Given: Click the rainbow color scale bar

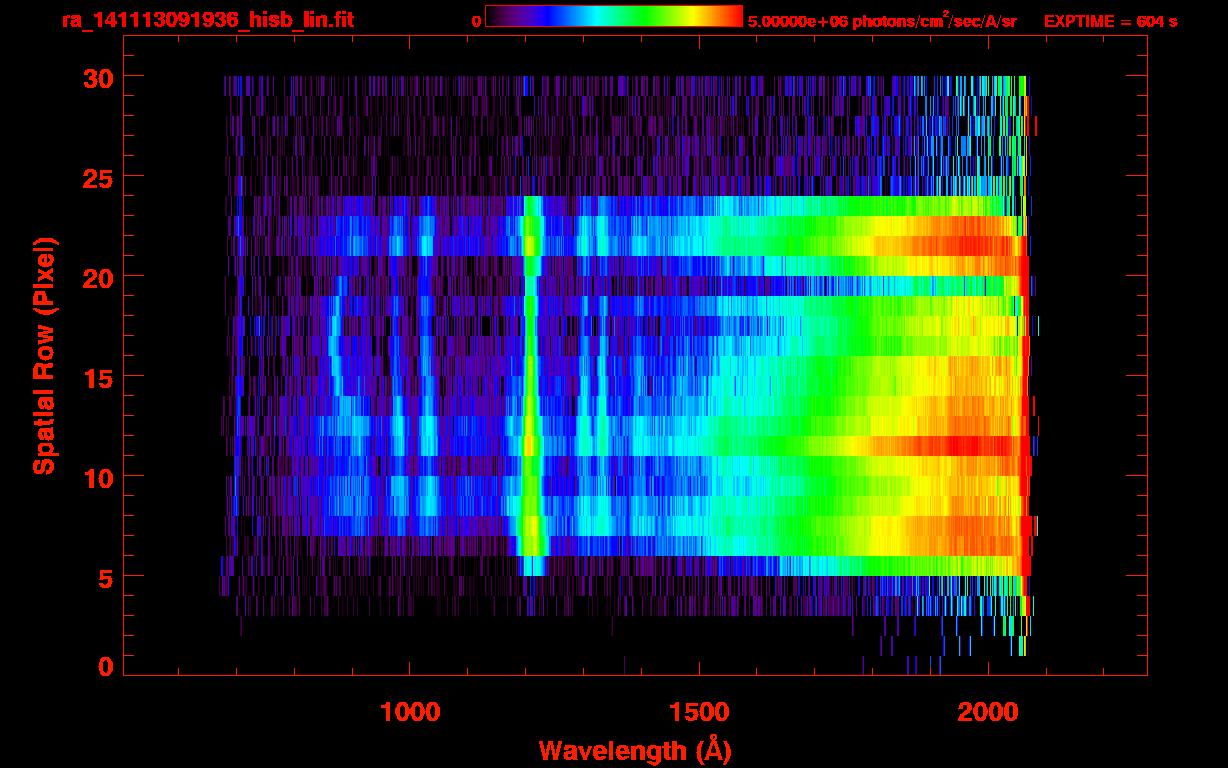Looking at the screenshot, I should click(614, 16).
